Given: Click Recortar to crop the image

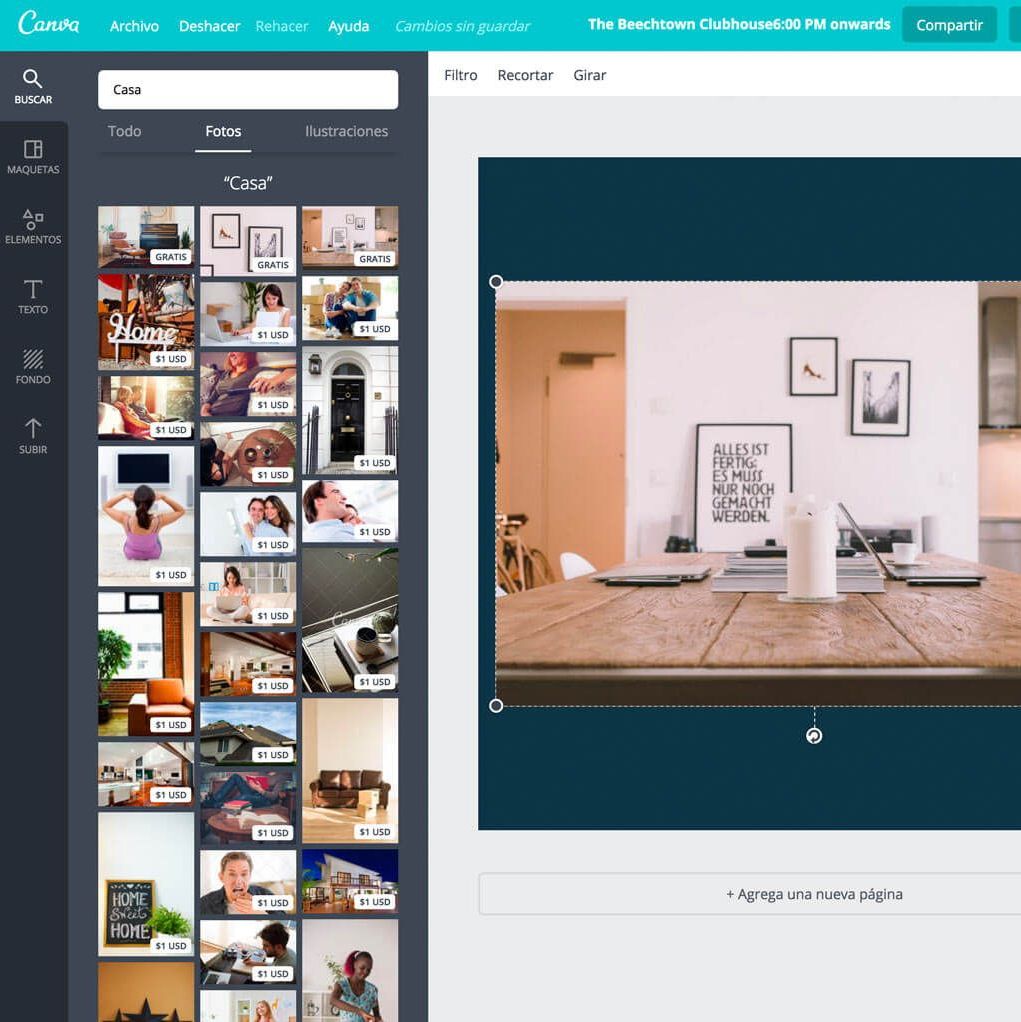Looking at the screenshot, I should 524,74.
